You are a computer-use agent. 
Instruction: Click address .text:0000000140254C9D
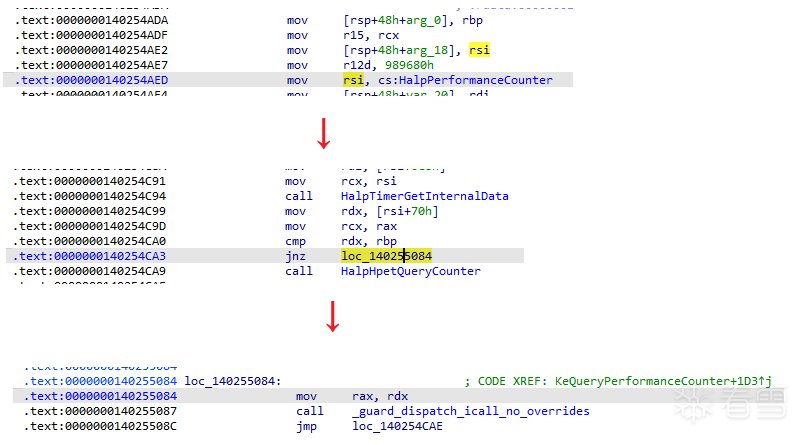[x=90, y=226]
